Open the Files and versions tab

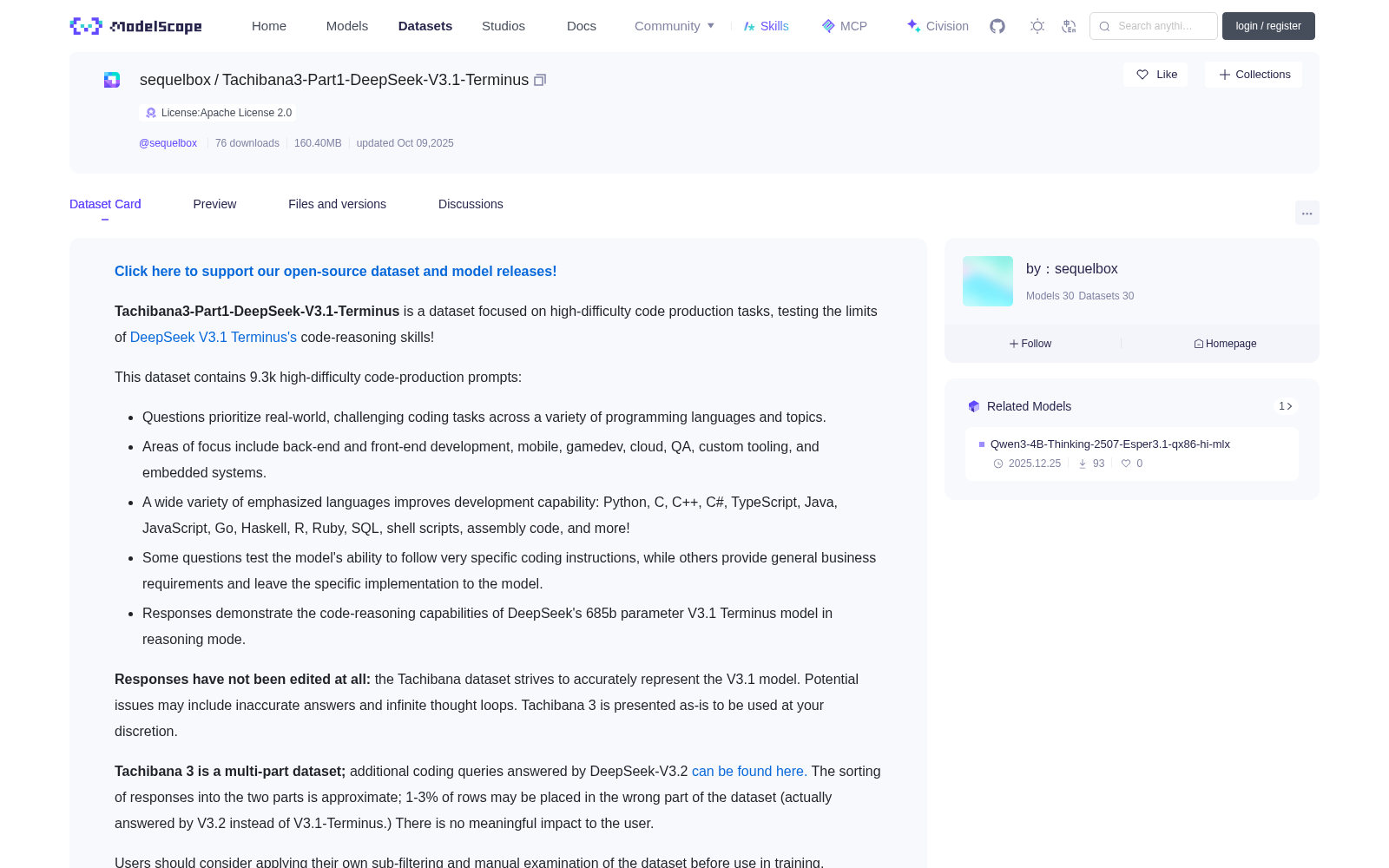pyautogui.click(x=337, y=204)
